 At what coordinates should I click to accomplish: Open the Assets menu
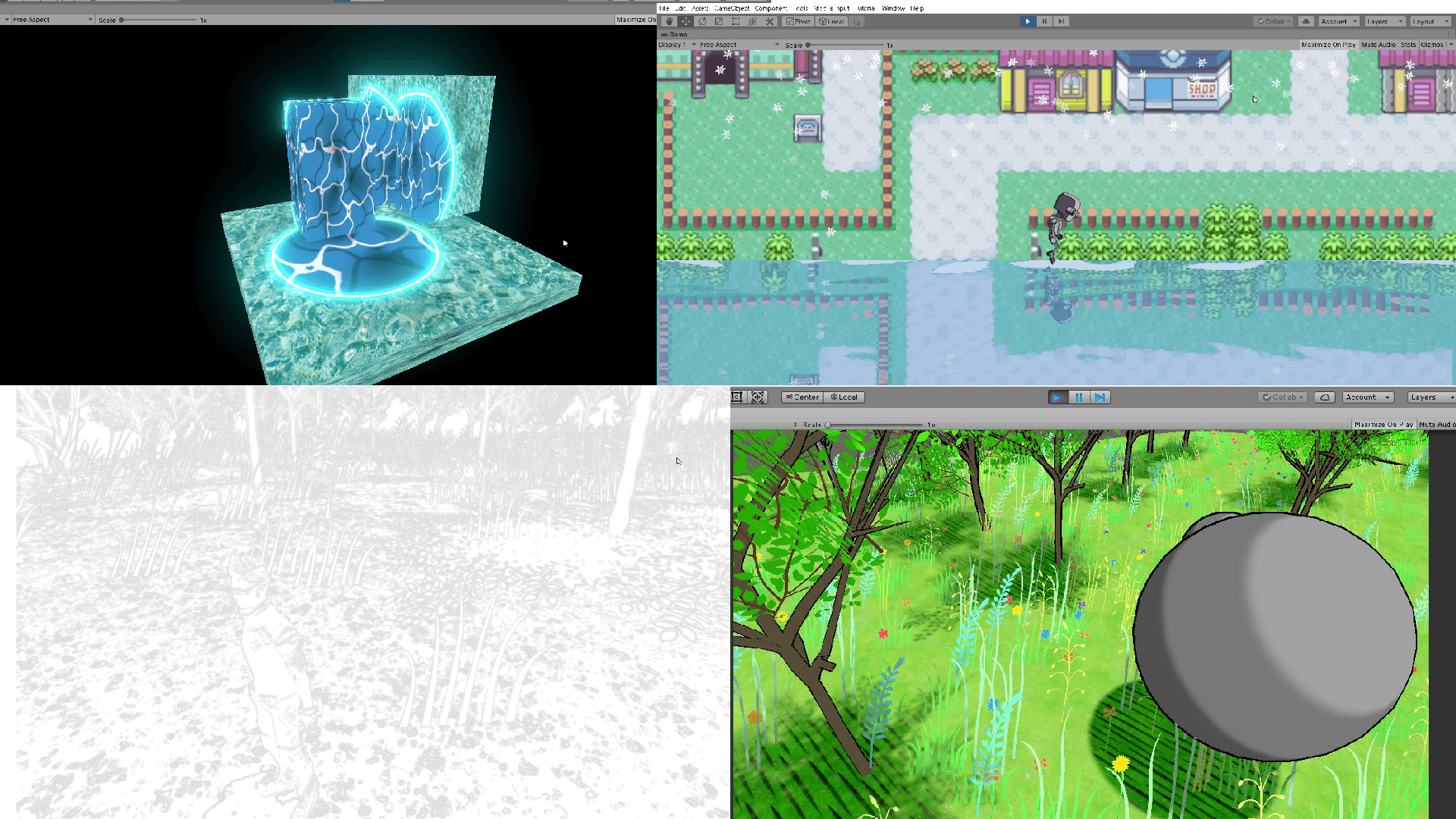(x=700, y=8)
